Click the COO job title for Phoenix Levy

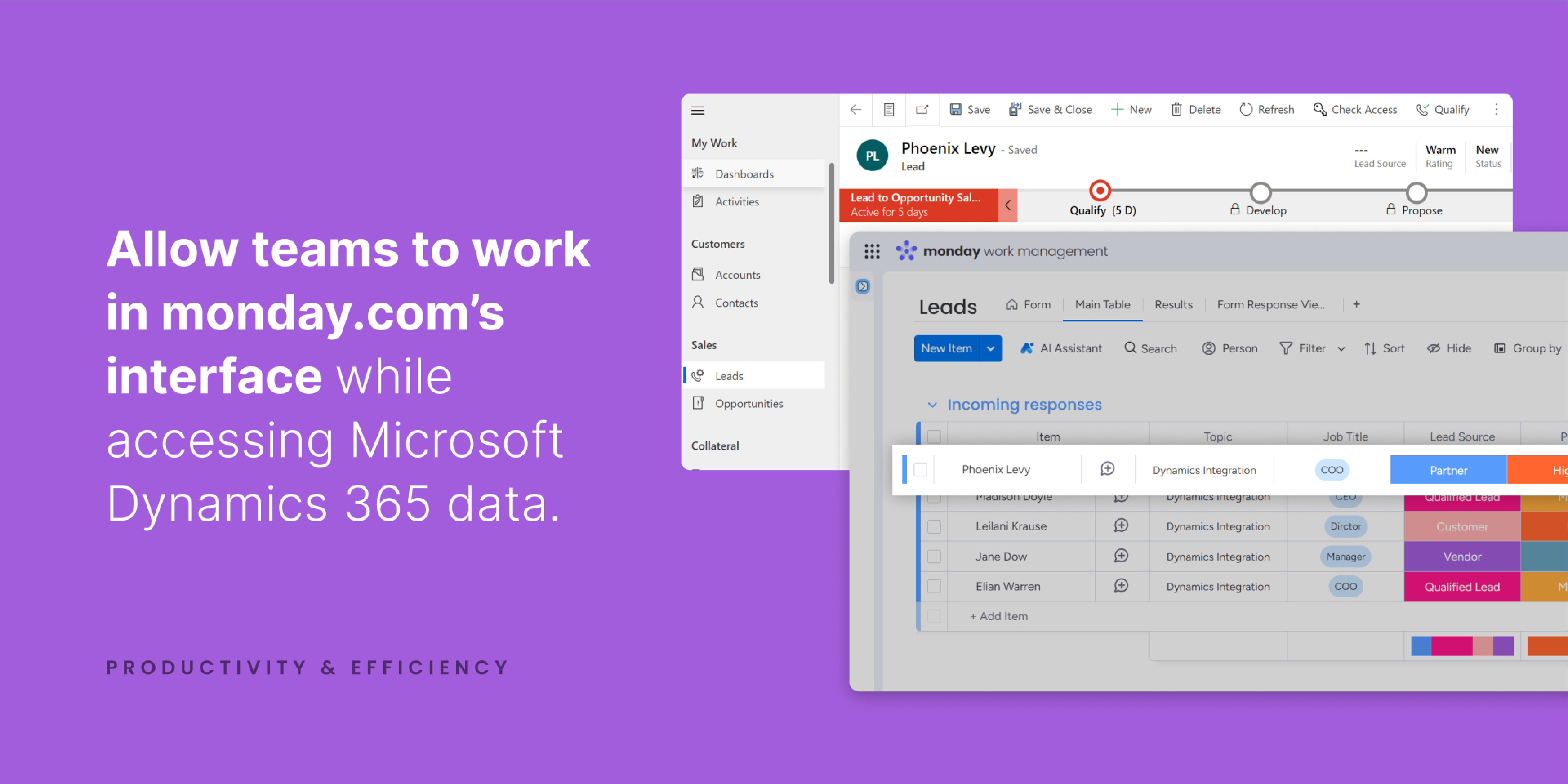tap(1332, 470)
